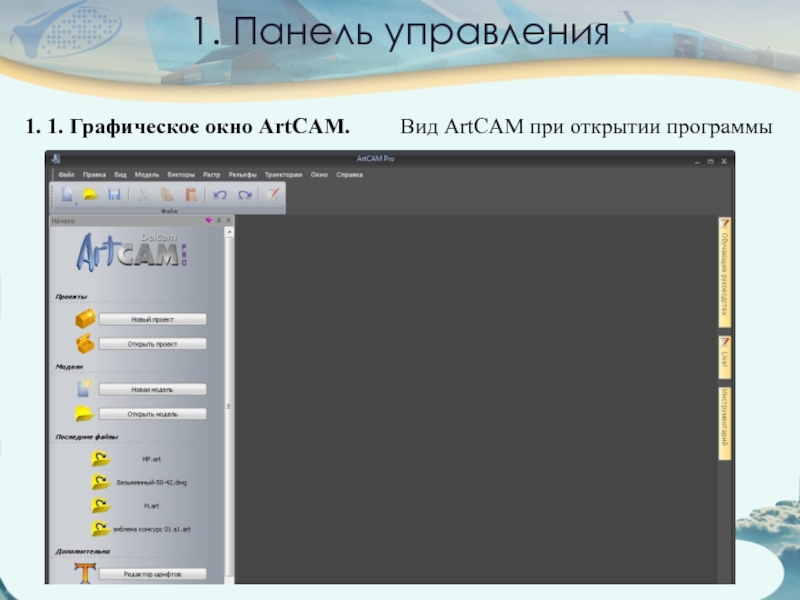Click the yellow Open file folder icon
Screen dimensions: 800x600
tap(90, 195)
